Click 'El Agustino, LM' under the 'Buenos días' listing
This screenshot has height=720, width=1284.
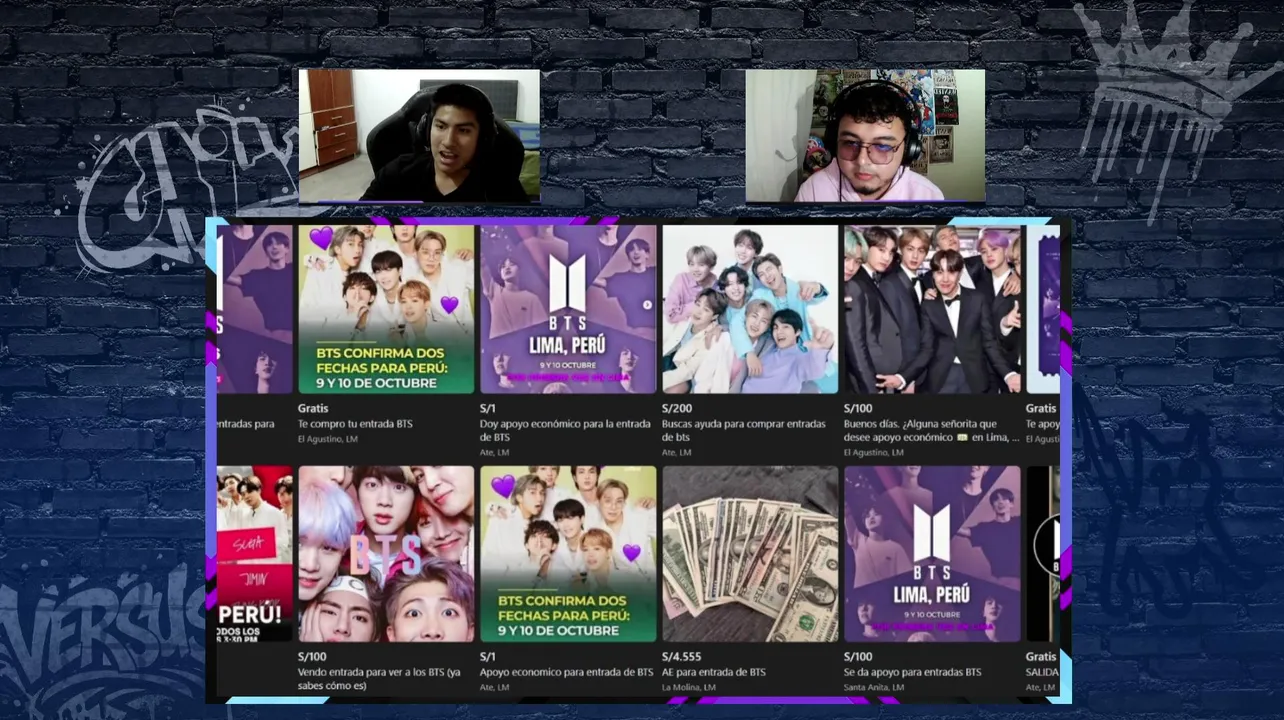click(x=874, y=453)
